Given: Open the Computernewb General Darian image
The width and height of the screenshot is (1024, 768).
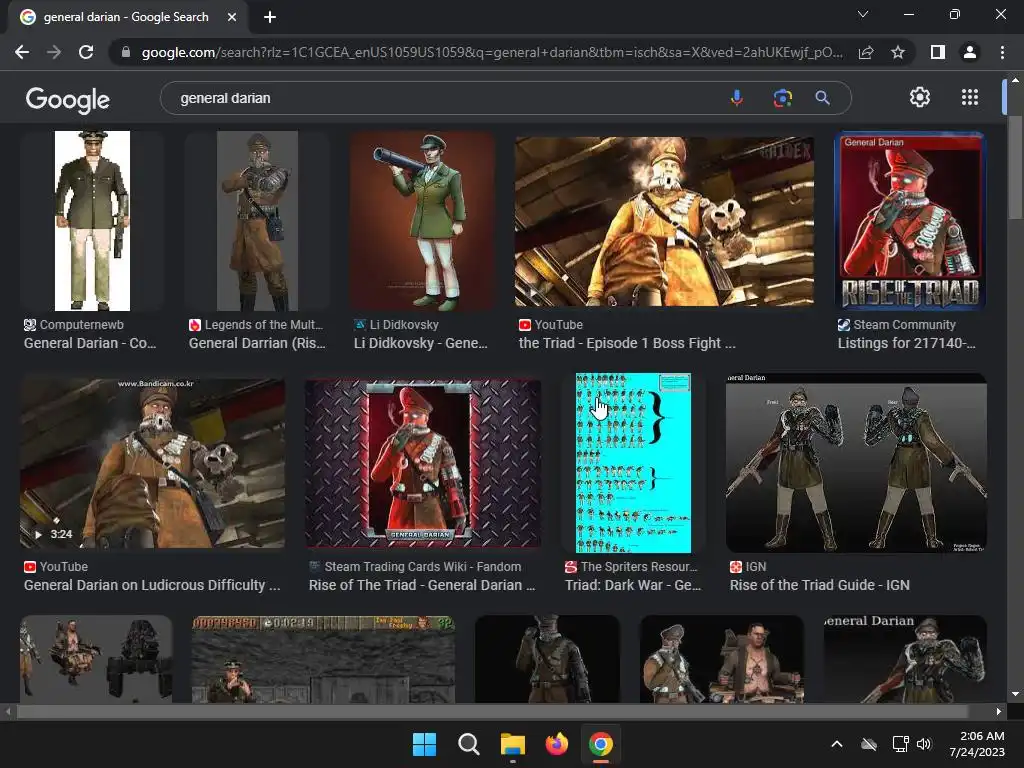Looking at the screenshot, I should pyautogui.click(x=92, y=221).
